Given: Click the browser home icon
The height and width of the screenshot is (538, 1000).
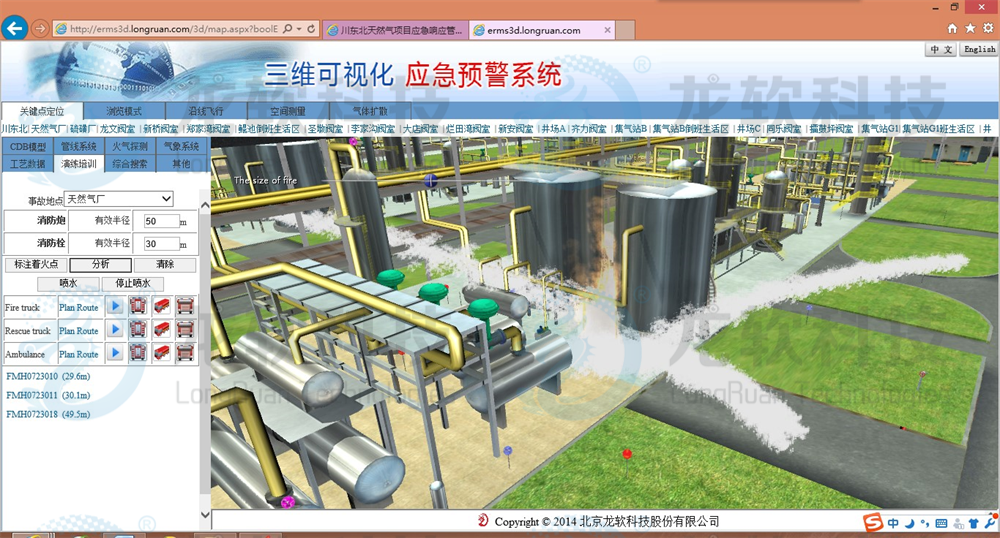Looking at the screenshot, I should pos(952,29).
